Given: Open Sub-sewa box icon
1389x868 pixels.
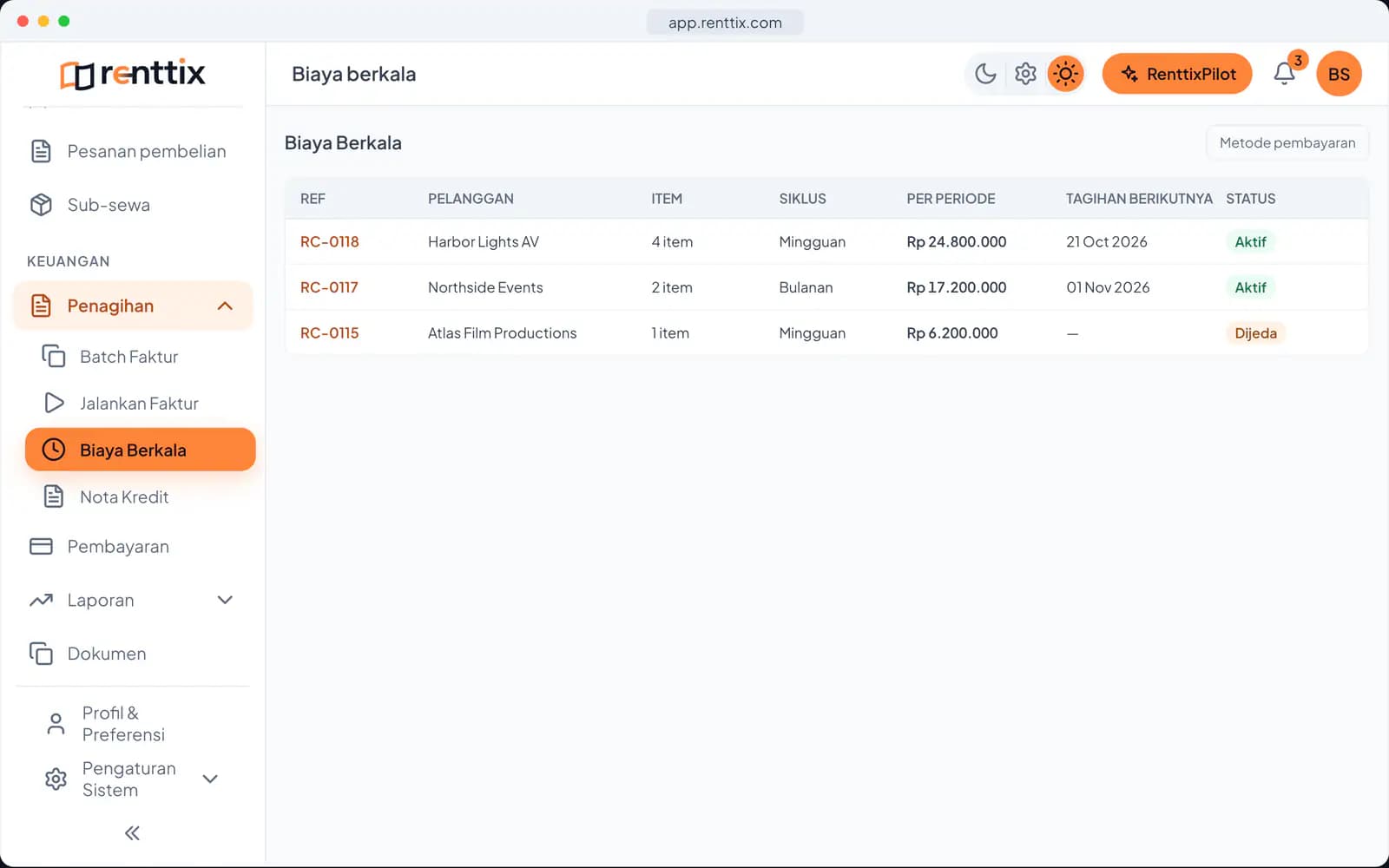Looking at the screenshot, I should click(x=41, y=205).
